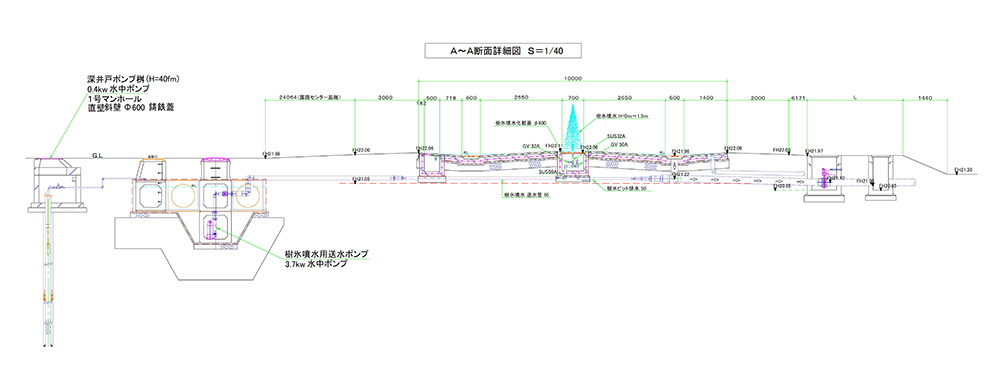Click the GV 32A valve label
The height and width of the screenshot is (381, 1000).
click(x=532, y=146)
